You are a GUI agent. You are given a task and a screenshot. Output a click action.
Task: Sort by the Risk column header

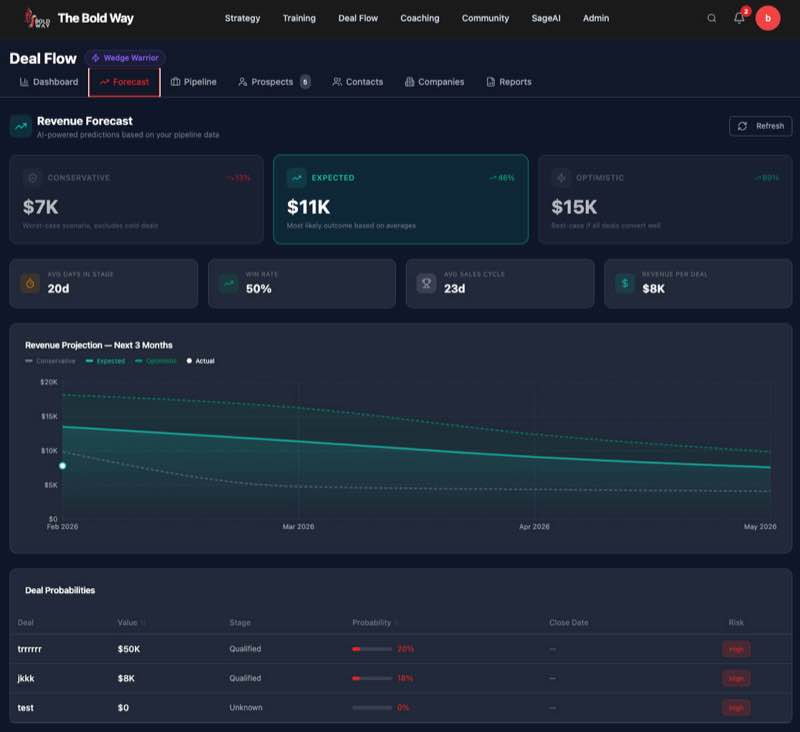(736, 622)
